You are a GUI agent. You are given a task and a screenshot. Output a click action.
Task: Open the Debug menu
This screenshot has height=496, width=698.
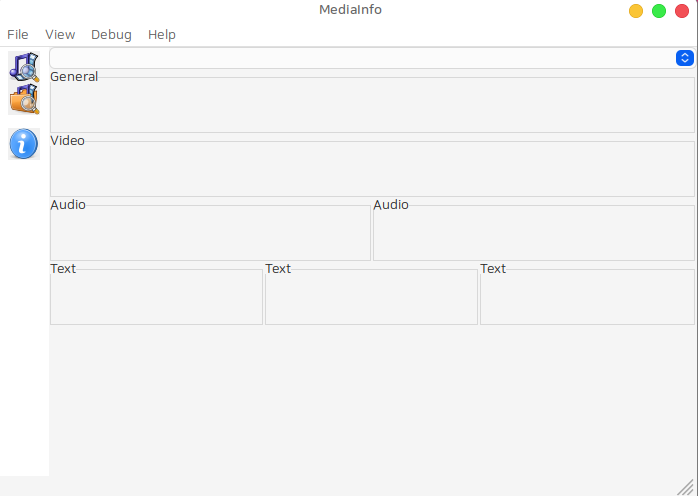point(111,34)
